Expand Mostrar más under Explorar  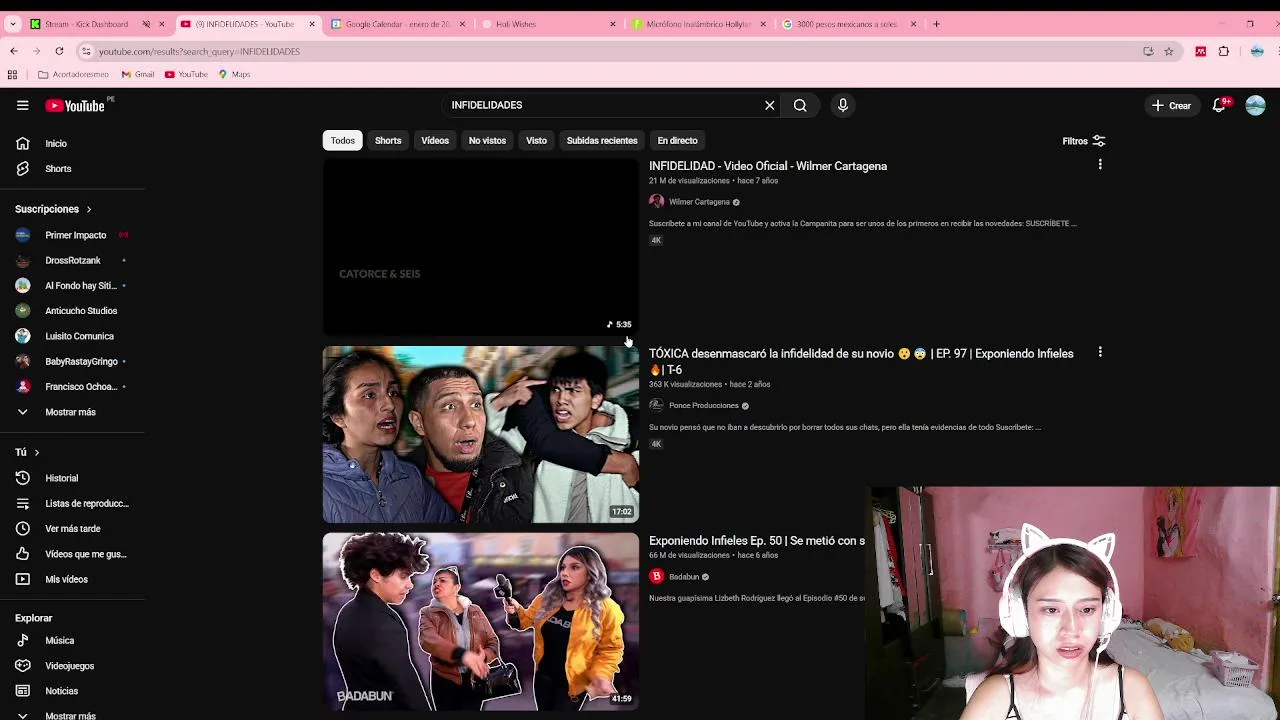coord(72,715)
